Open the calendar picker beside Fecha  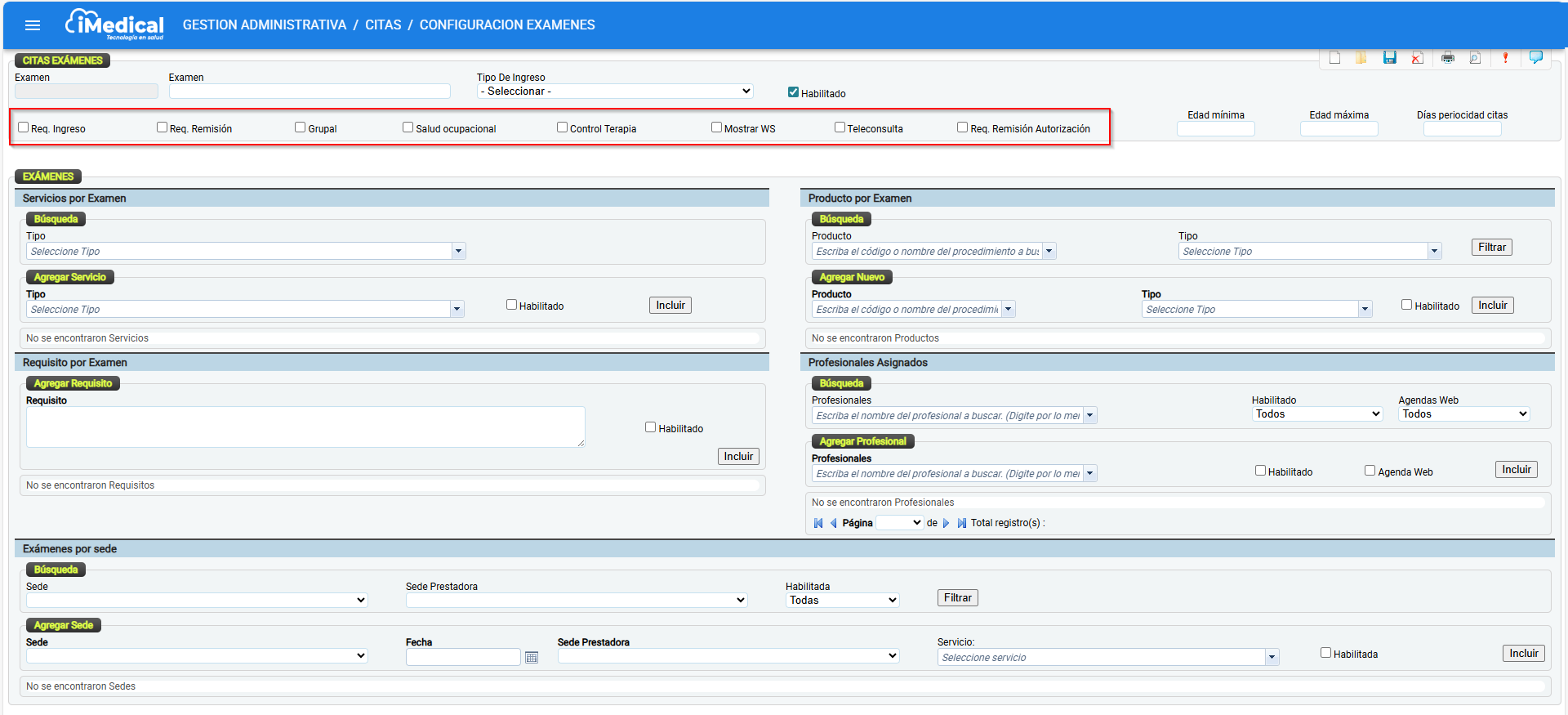[532, 657]
